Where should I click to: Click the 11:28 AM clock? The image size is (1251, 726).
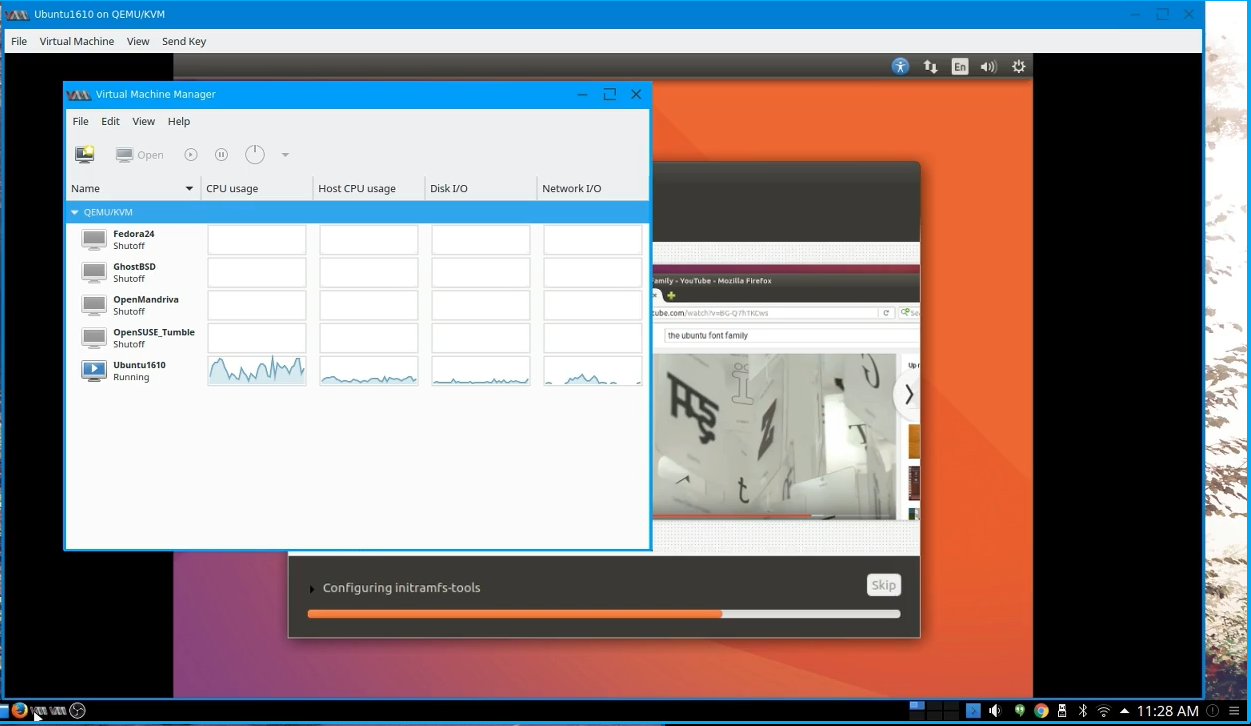(1168, 711)
